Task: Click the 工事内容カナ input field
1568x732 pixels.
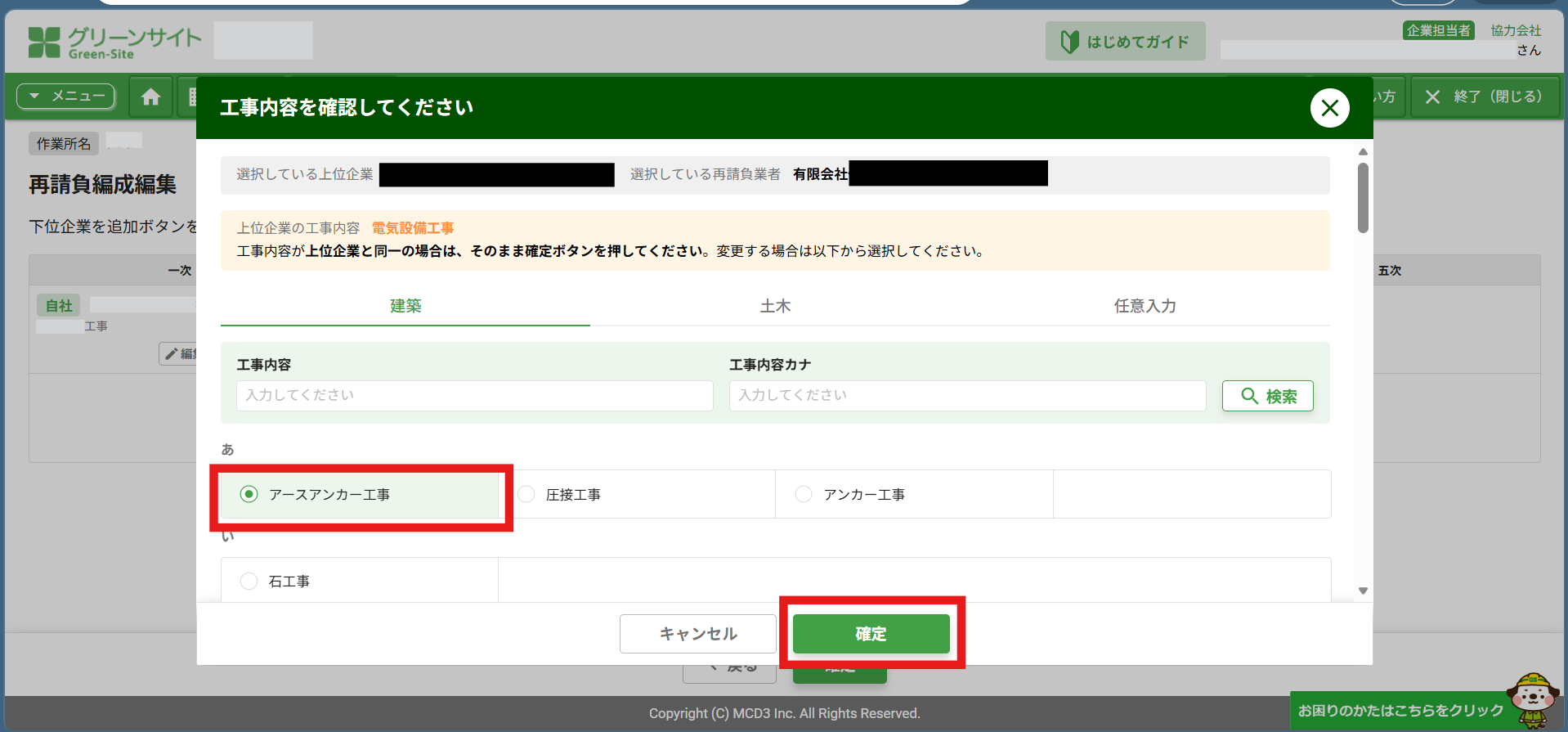Action: (x=967, y=395)
